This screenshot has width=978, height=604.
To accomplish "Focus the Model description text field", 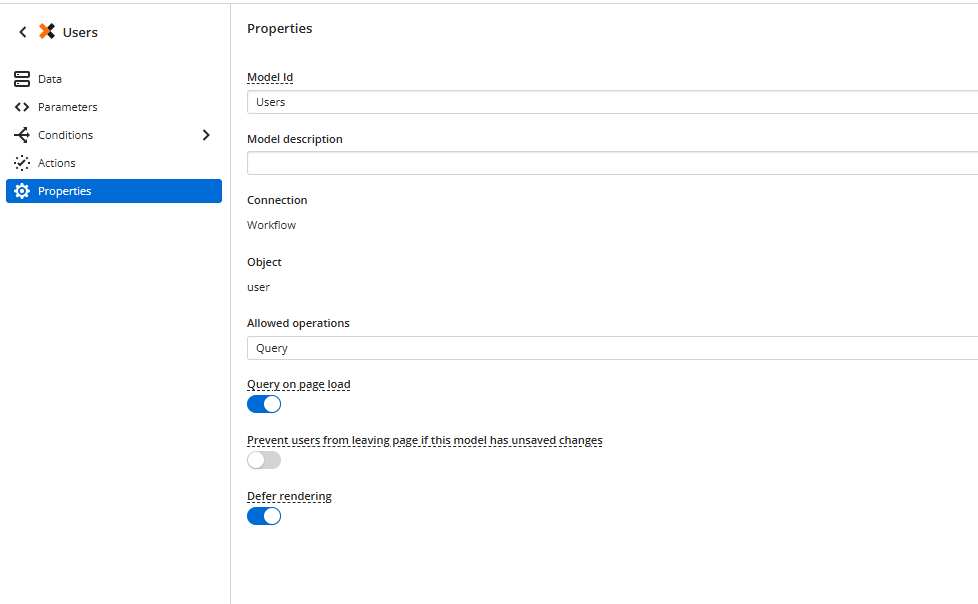I will [610, 164].
